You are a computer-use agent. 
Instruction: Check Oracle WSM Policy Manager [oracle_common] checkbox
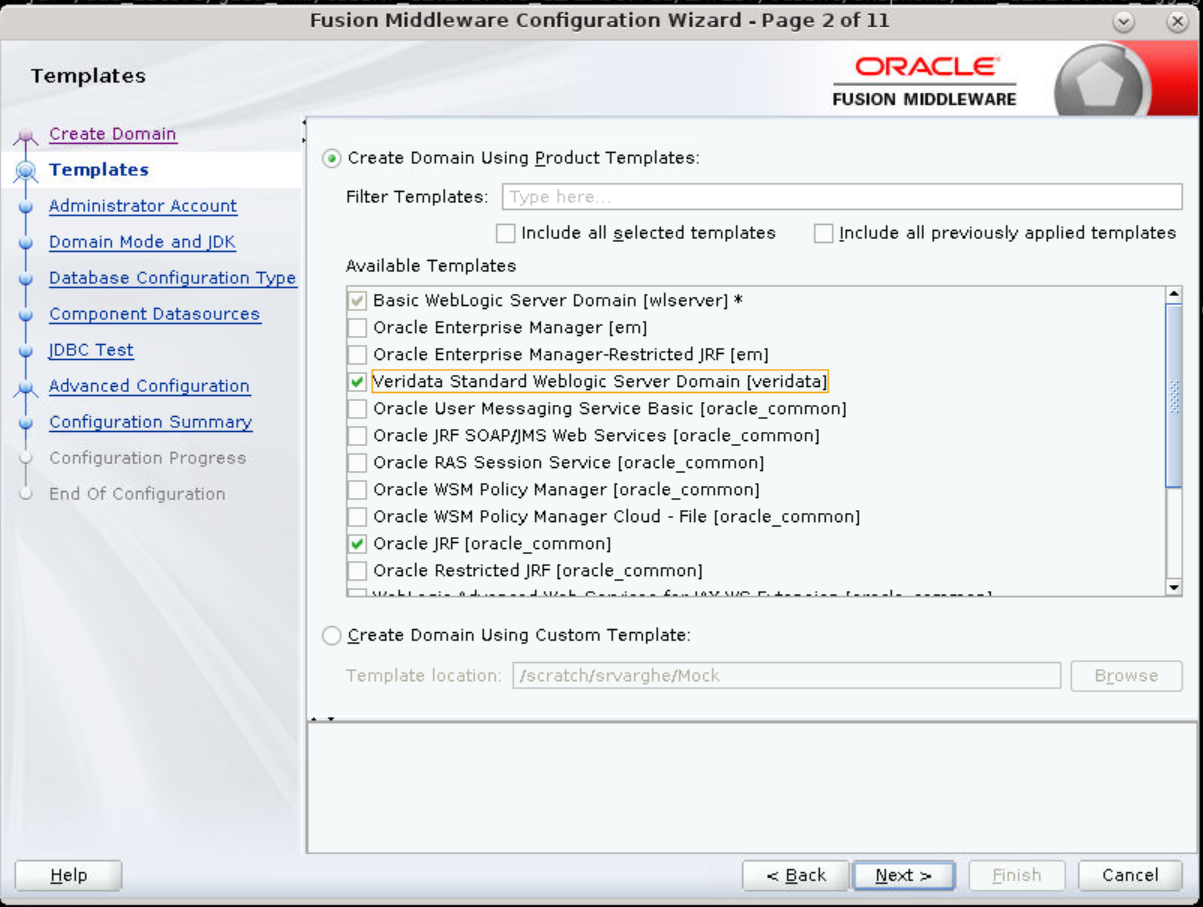357,489
